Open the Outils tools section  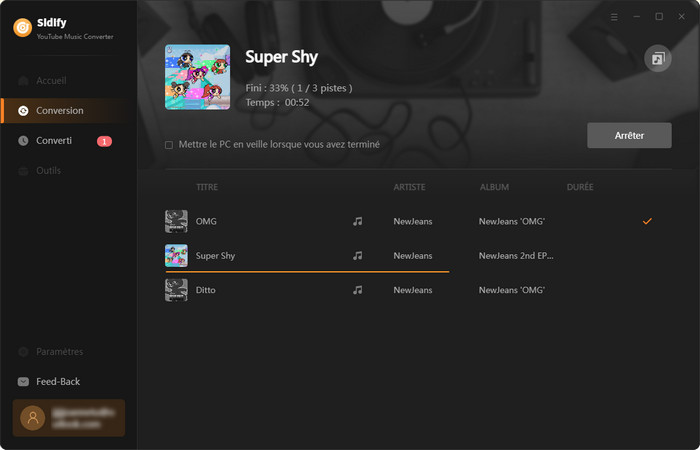48,171
